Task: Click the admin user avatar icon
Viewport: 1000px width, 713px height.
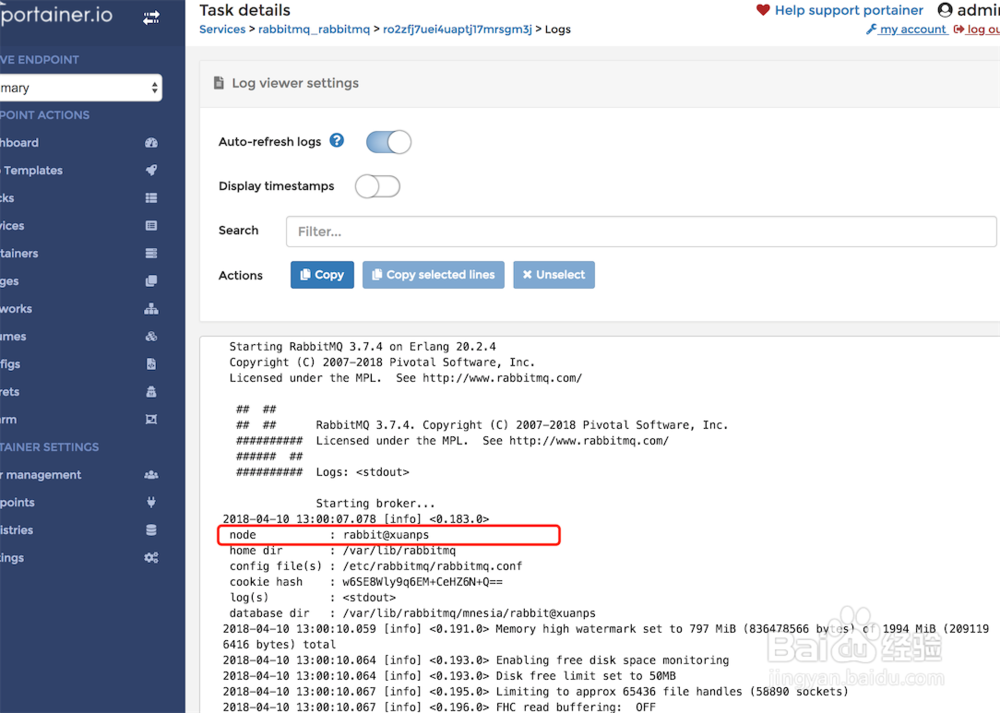Action: coord(945,10)
